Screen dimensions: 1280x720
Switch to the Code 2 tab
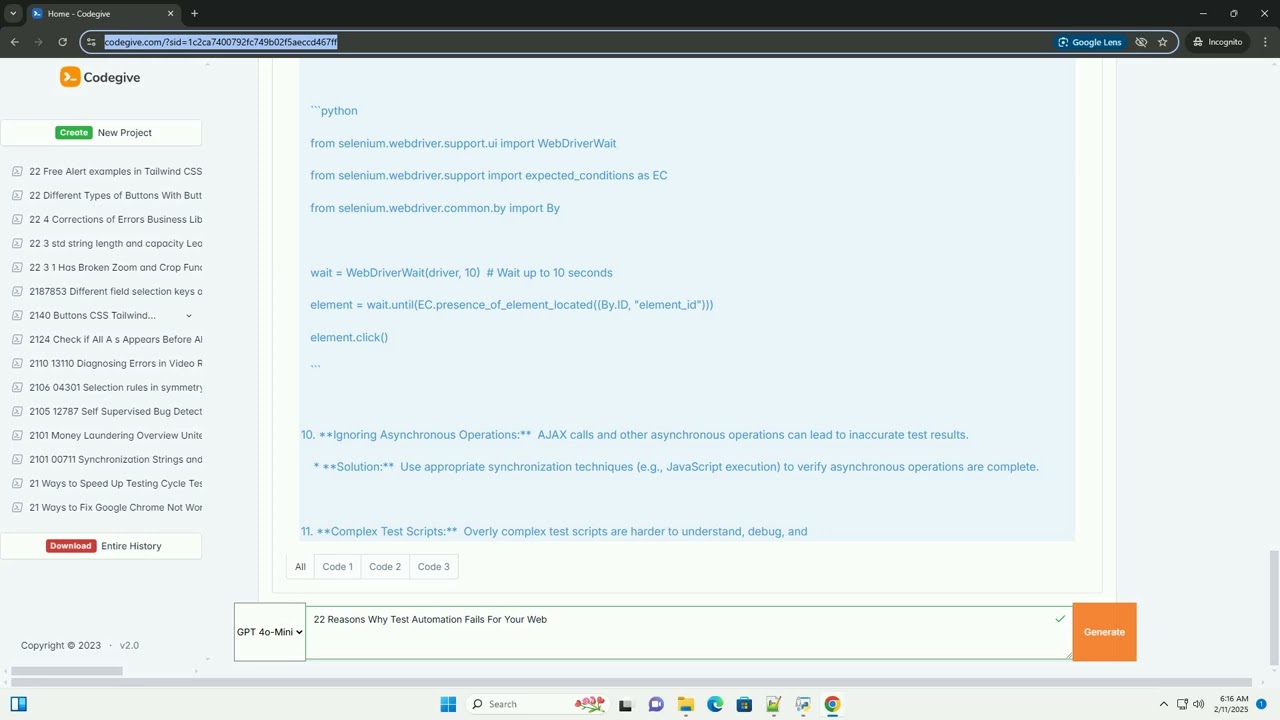click(x=385, y=566)
